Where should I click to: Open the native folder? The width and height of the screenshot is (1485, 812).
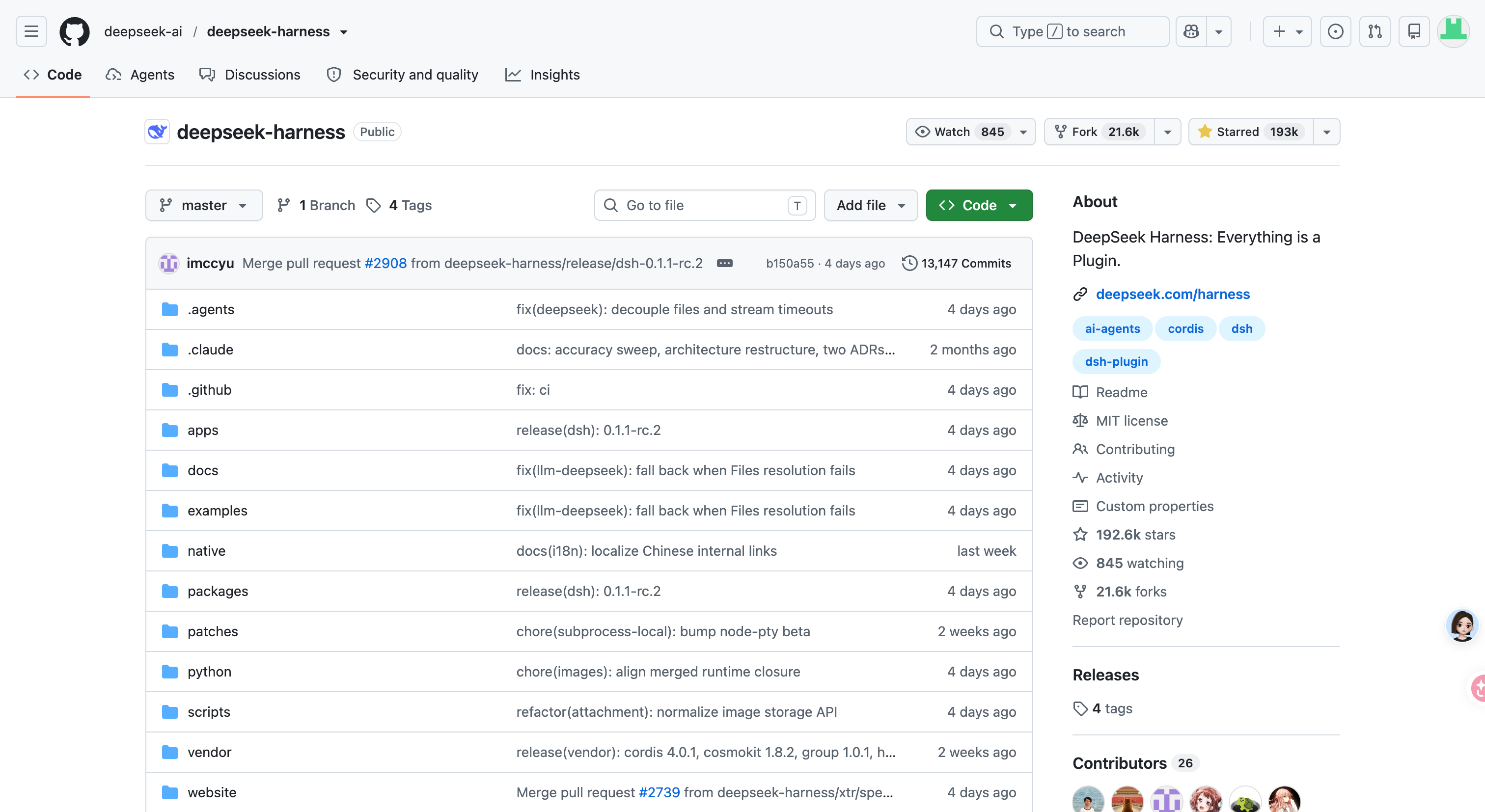click(206, 551)
